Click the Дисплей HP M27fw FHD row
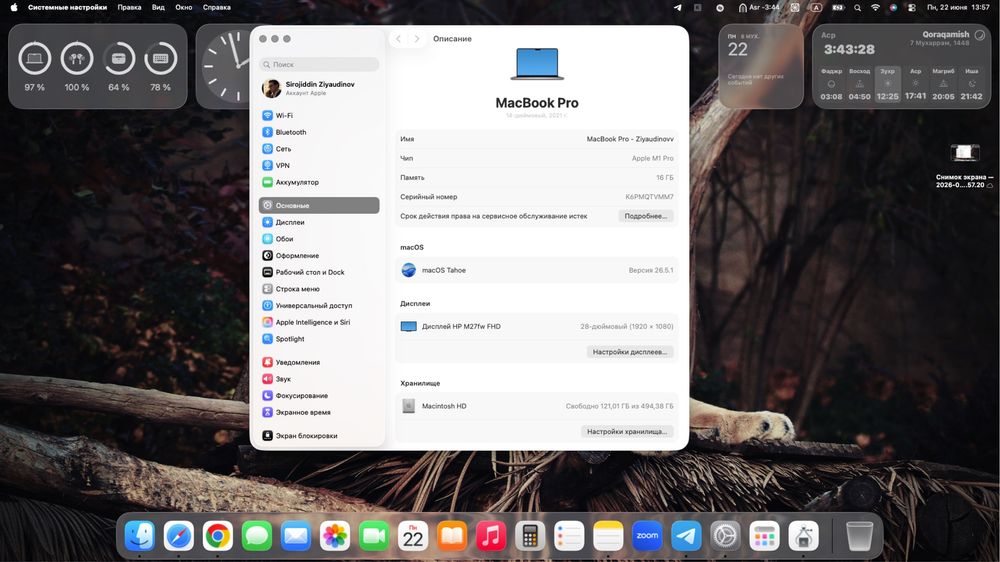Image resolution: width=1000 pixels, height=562 pixels. [x=536, y=327]
